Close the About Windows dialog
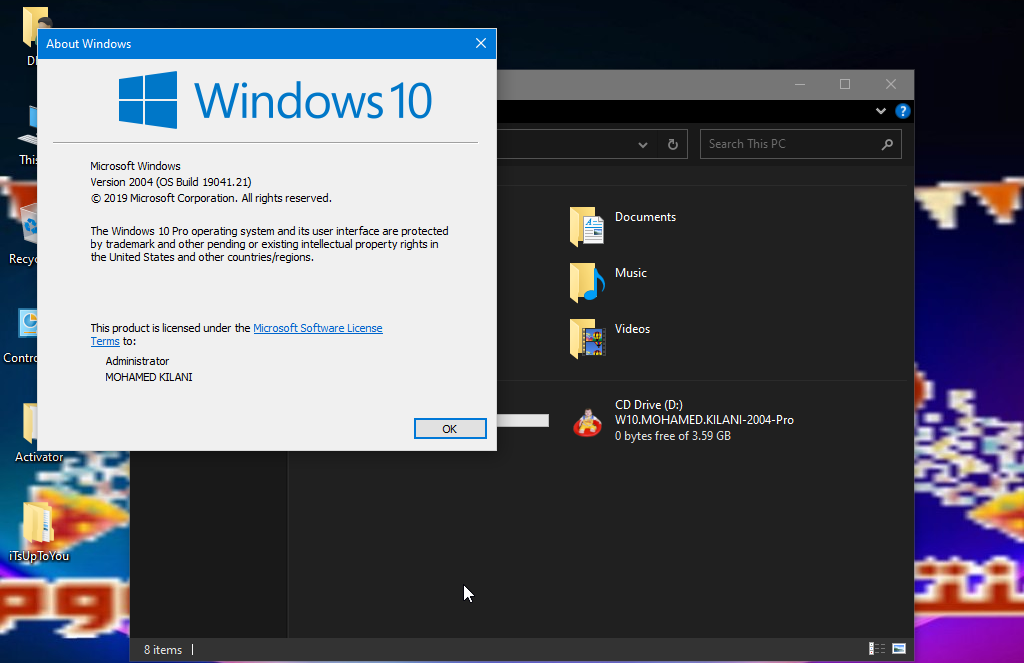 click(x=481, y=43)
